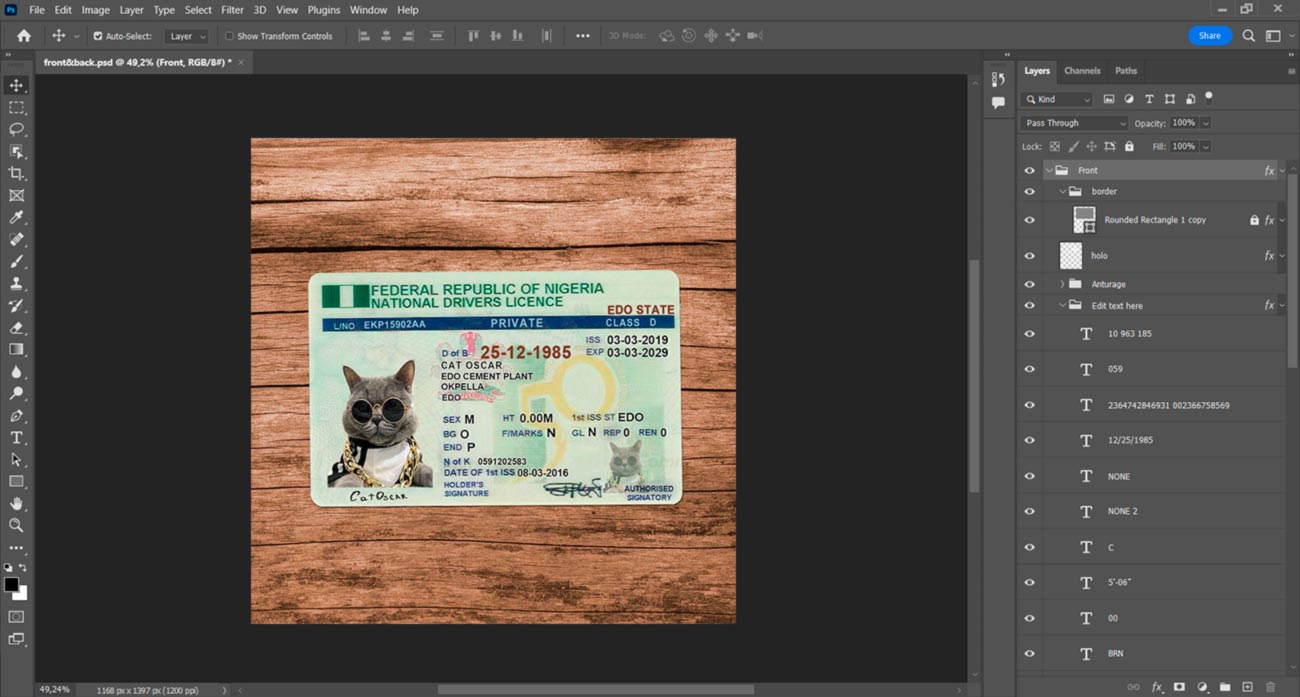Select the Move tool
Viewport: 1300px width, 697px height.
tap(16, 86)
